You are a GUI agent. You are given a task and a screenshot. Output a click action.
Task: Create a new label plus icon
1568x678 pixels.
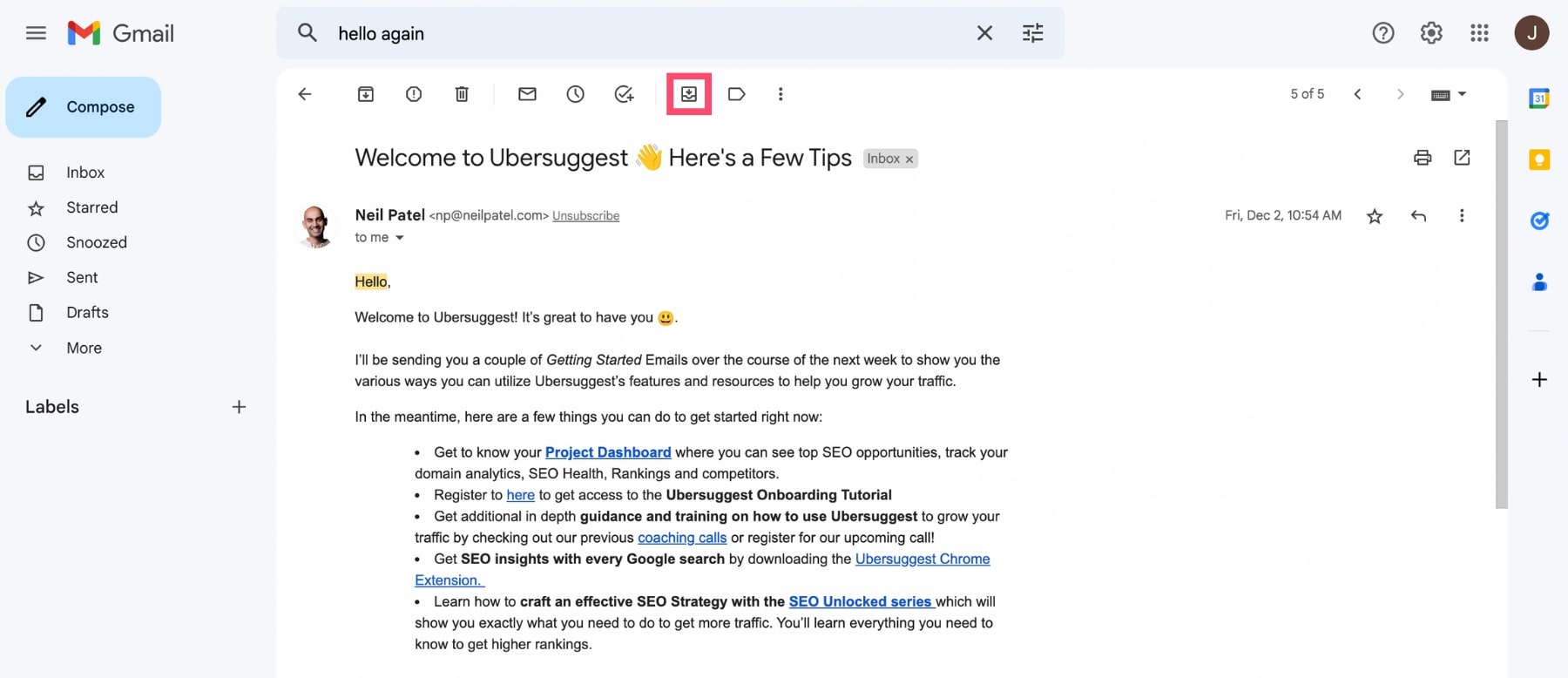click(x=239, y=407)
